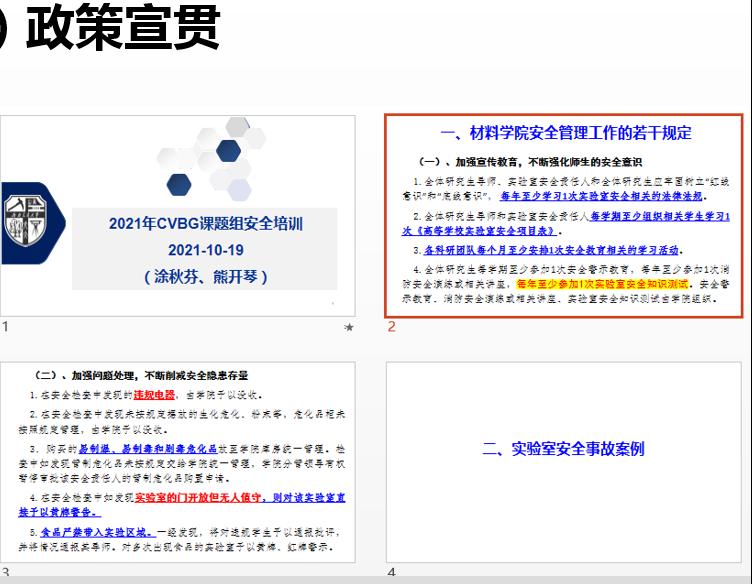Click the red 违规电器 text on slide 3
Image resolution: width=752 pixels, height=584 pixels.
(x=155, y=394)
